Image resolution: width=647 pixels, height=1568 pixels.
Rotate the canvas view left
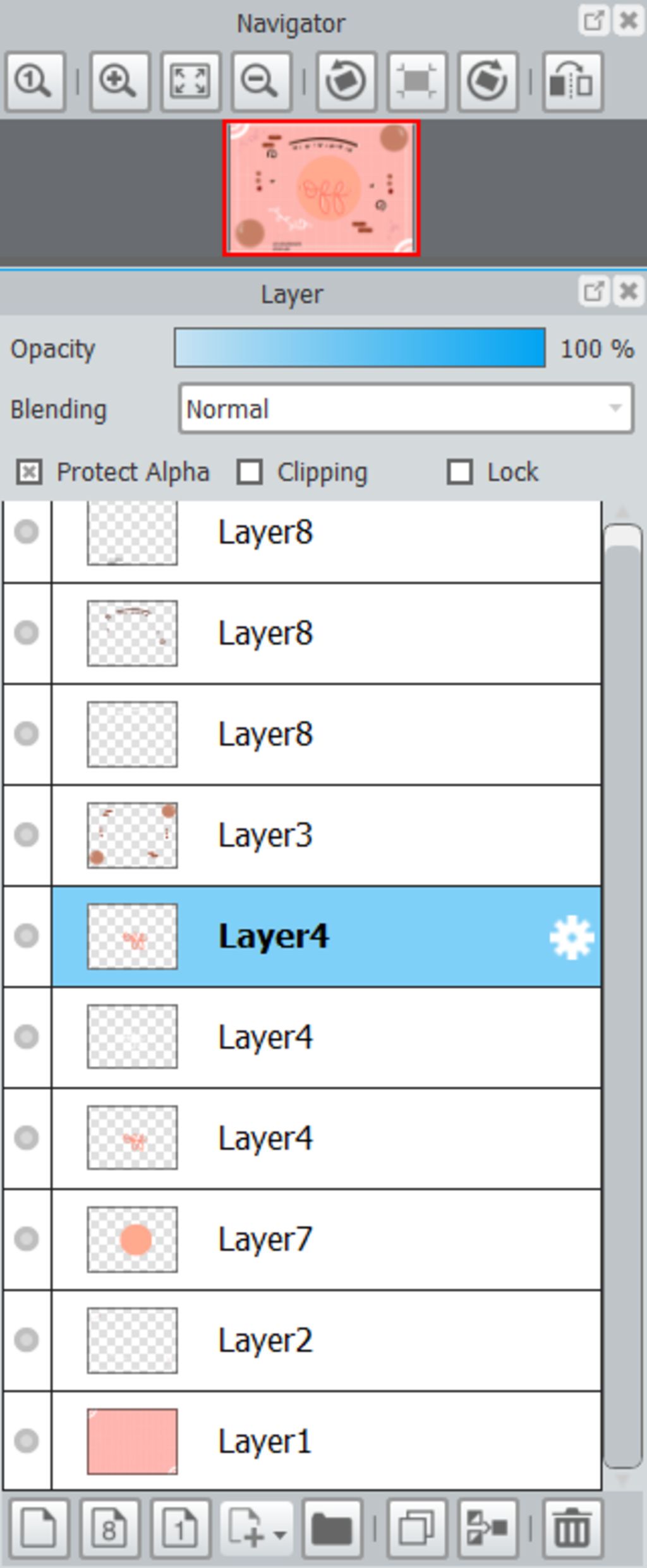346,82
